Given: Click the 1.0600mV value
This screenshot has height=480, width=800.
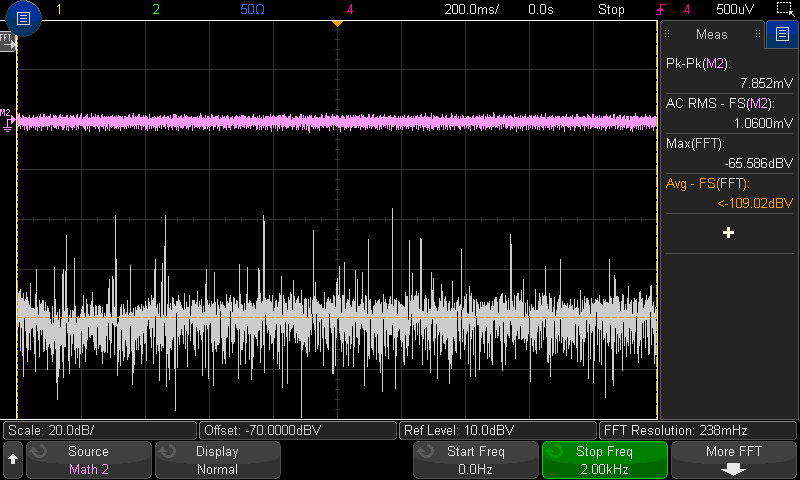Looking at the screenshot, I should 763,123.
